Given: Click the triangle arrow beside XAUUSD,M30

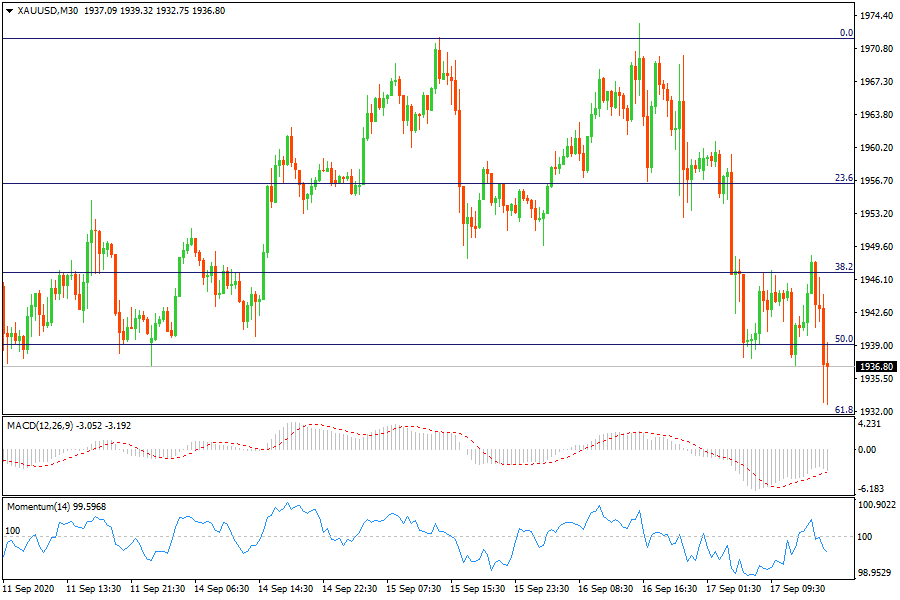Looking at the screenshot, I should coord(9,10).
